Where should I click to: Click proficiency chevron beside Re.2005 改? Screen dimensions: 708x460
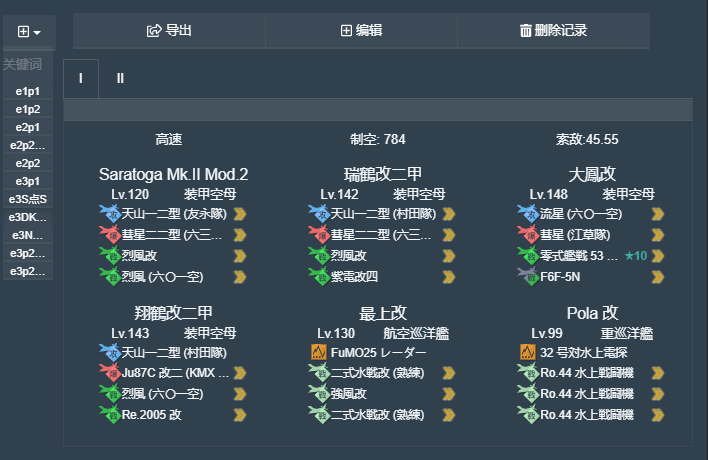tap(240, 415)
